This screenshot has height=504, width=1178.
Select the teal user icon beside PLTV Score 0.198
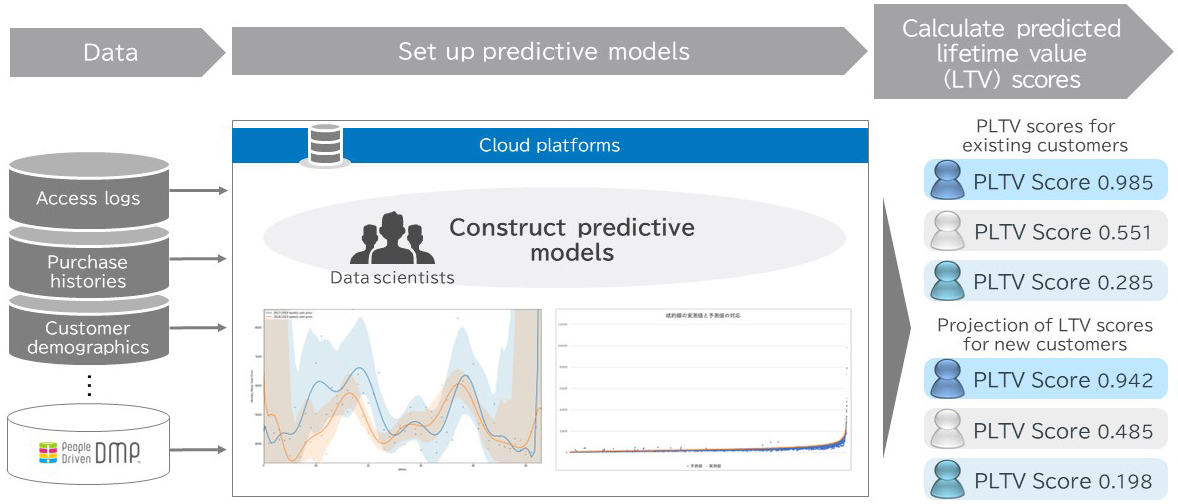(x=947, y=480)
